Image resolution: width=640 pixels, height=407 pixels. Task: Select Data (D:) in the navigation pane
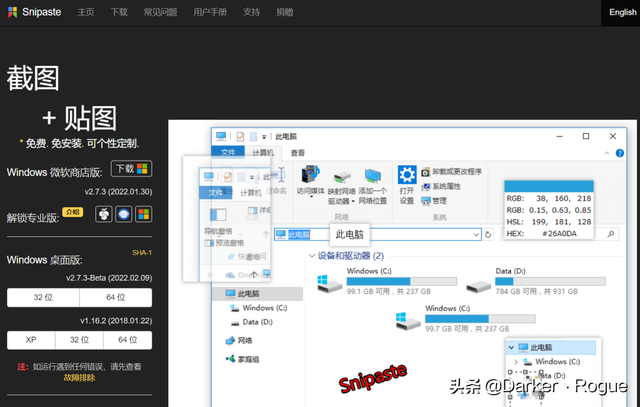point(251,322)
